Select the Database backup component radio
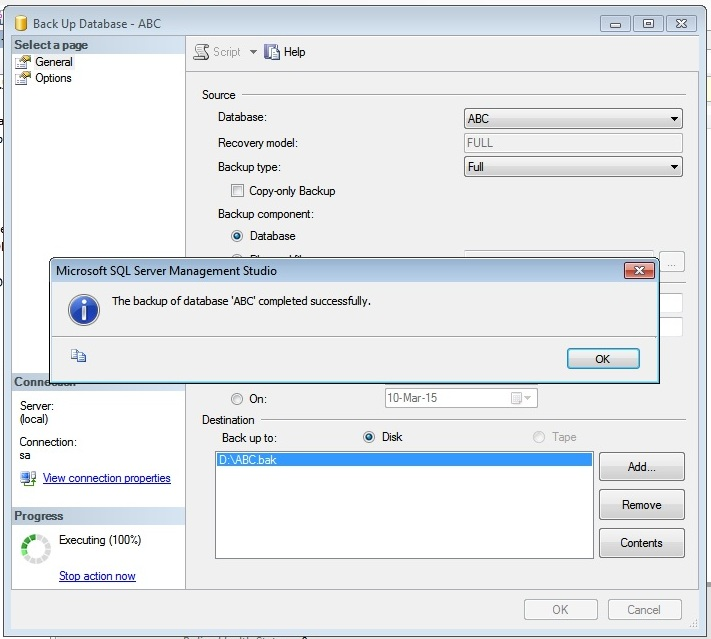The image size is (711, 639). click(x=237, y=236)
